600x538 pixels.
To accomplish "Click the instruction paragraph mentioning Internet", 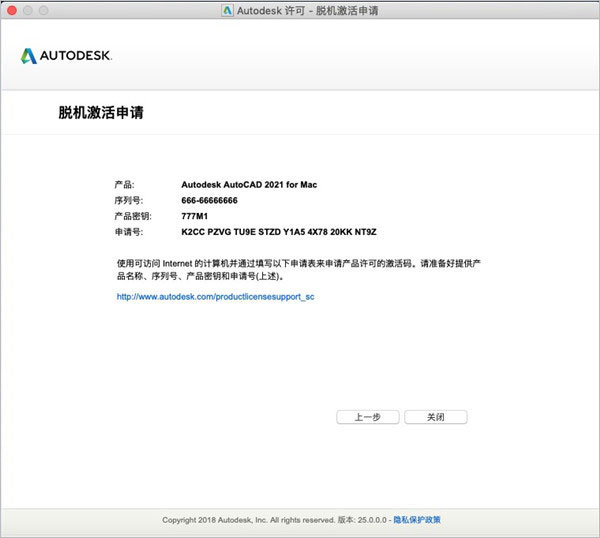I will pyautogui.click(x=300, y=268).
